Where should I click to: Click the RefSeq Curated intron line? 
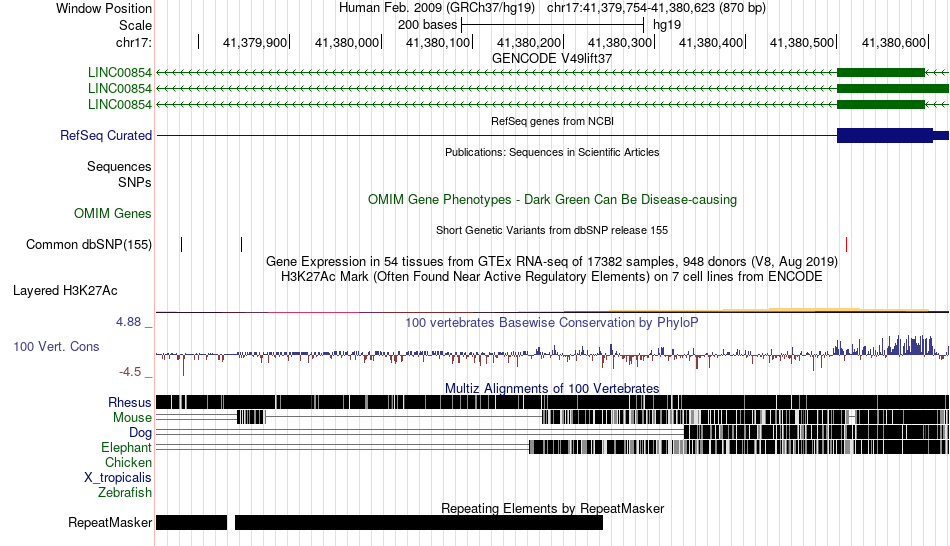497,135
